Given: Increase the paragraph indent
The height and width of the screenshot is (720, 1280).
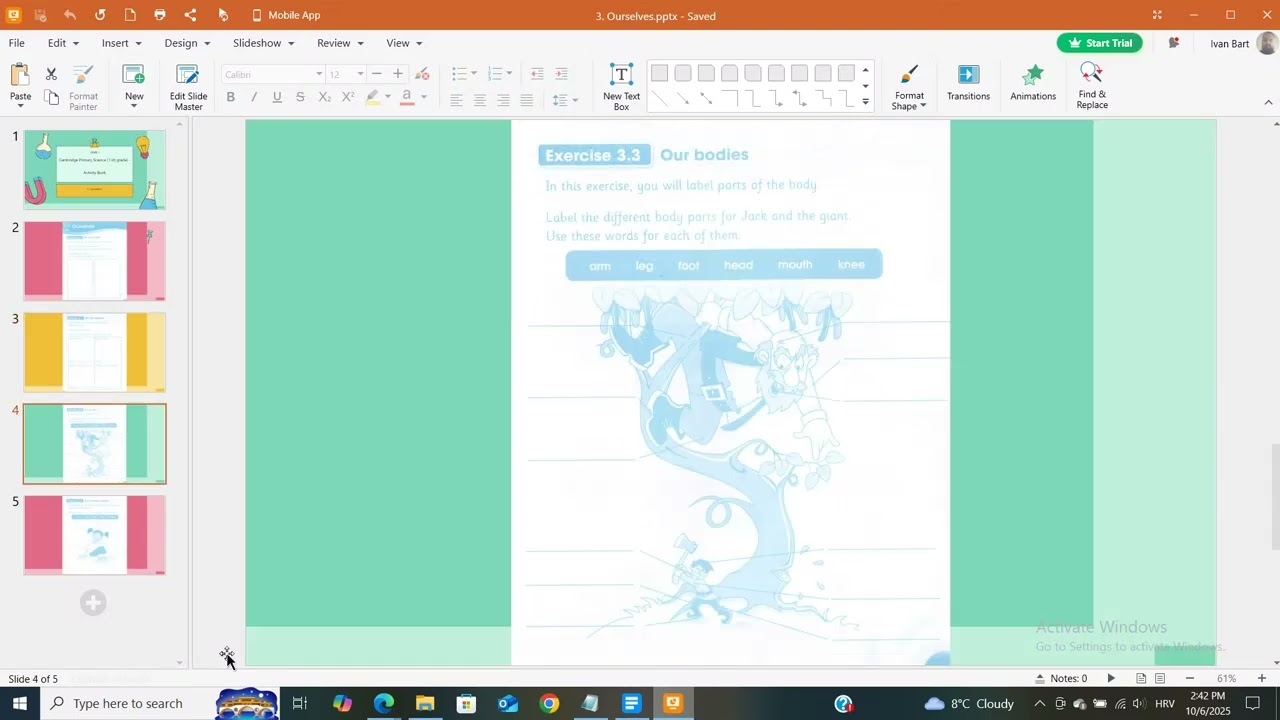Looking at the screenshot, I should point(561,74).
